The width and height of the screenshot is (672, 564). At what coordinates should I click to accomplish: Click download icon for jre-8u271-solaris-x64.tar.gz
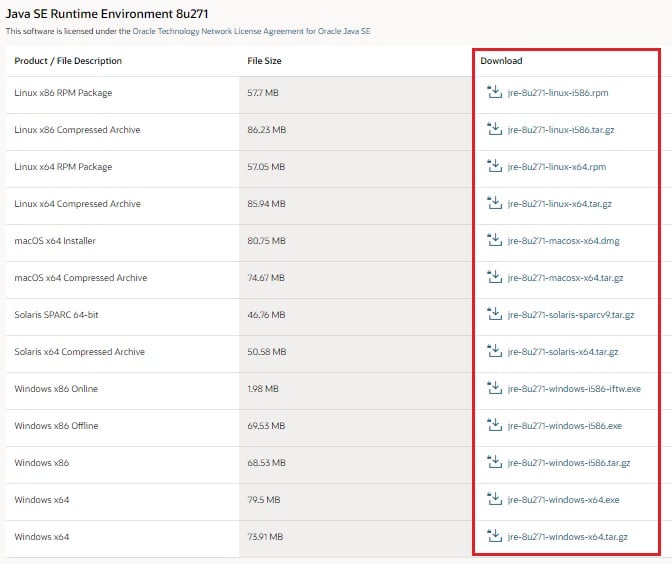pyautogui.click(x=495, y=351)
